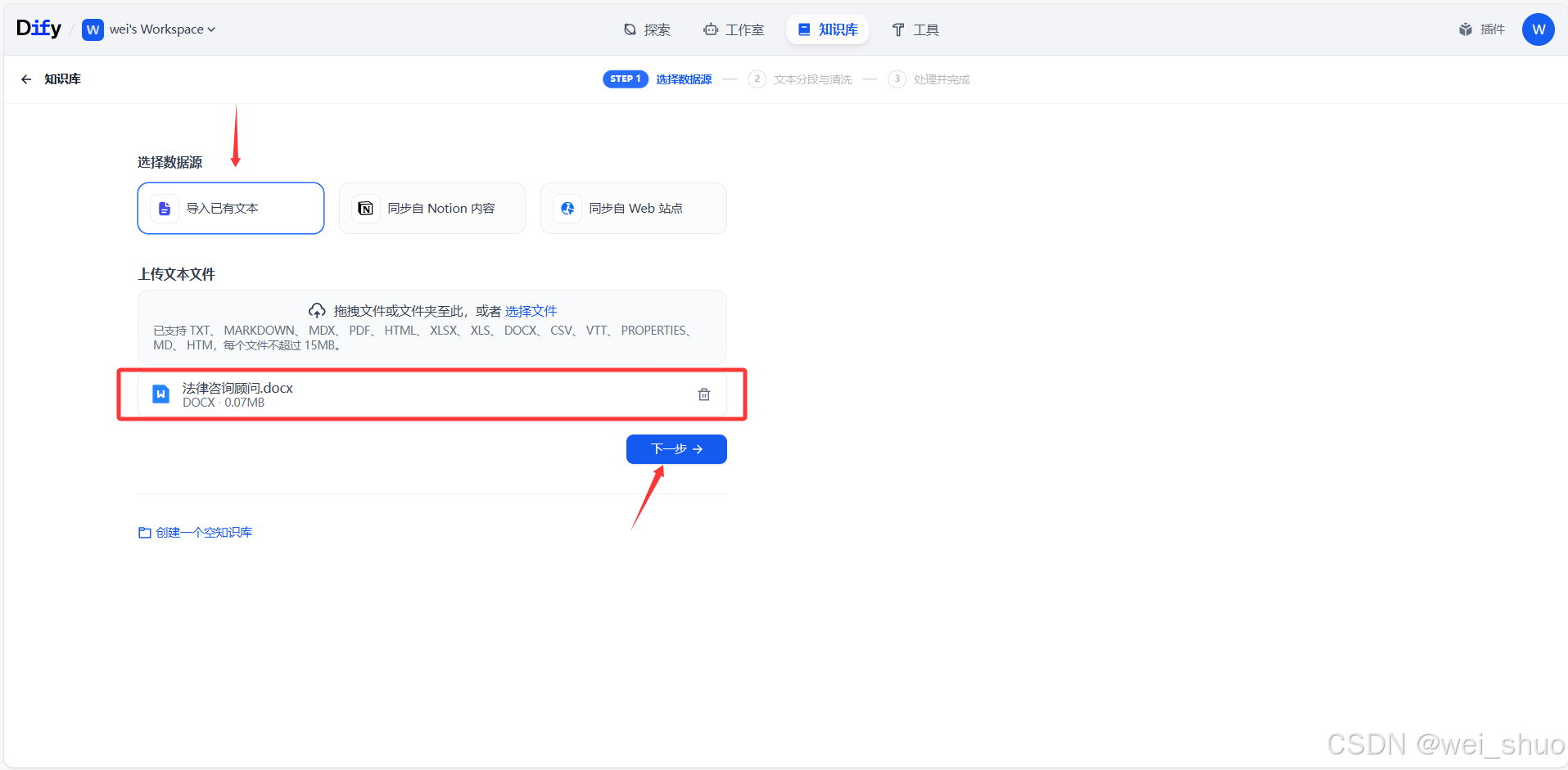Delete 法律咨询顾问.docx with trash icon
This screenshot has width=1568, height=770.
704,394
